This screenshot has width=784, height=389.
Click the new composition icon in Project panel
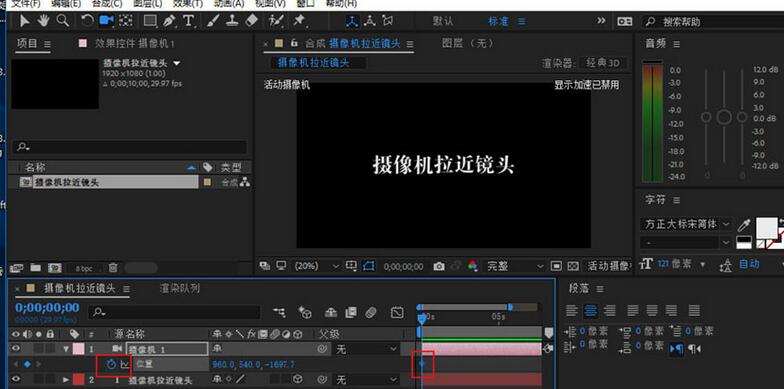pyautogui.click(x=54, y=268)
